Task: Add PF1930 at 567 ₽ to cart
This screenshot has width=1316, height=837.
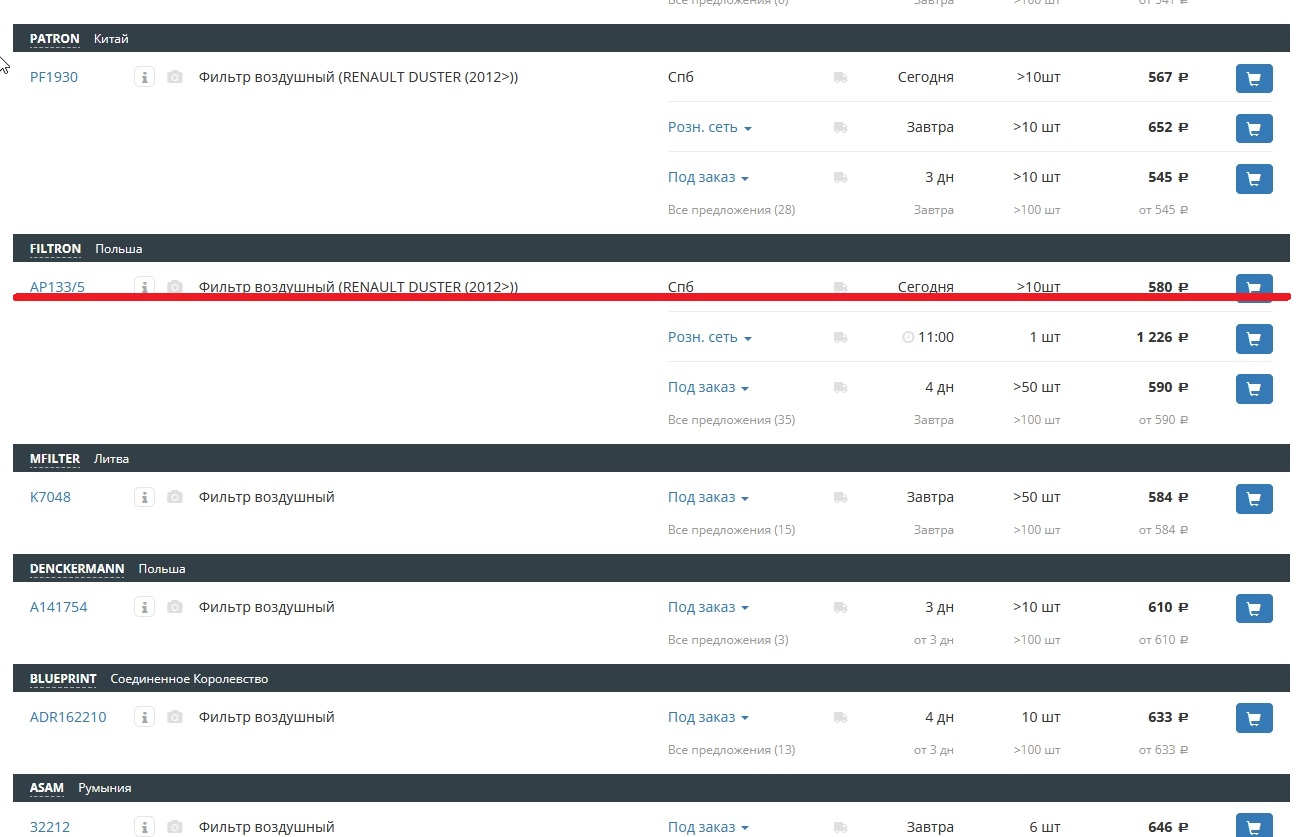Action: (x=1254, y=78)
